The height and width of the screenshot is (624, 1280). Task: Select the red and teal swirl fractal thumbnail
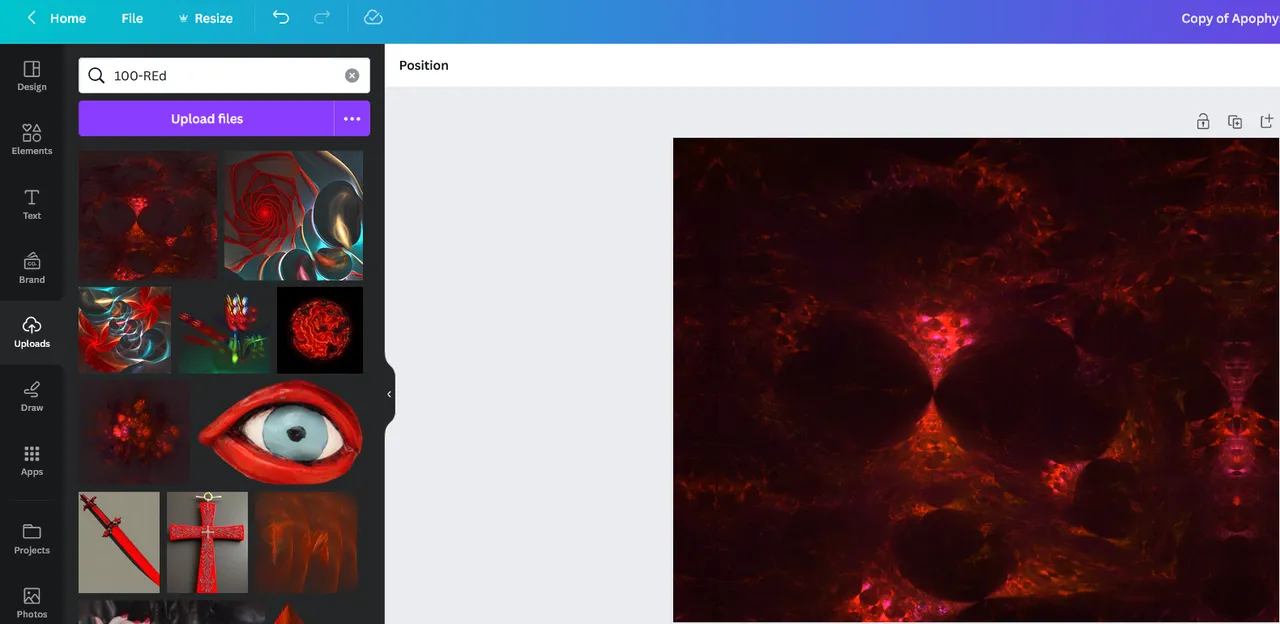pyautogui.click(x=125, y=330)
